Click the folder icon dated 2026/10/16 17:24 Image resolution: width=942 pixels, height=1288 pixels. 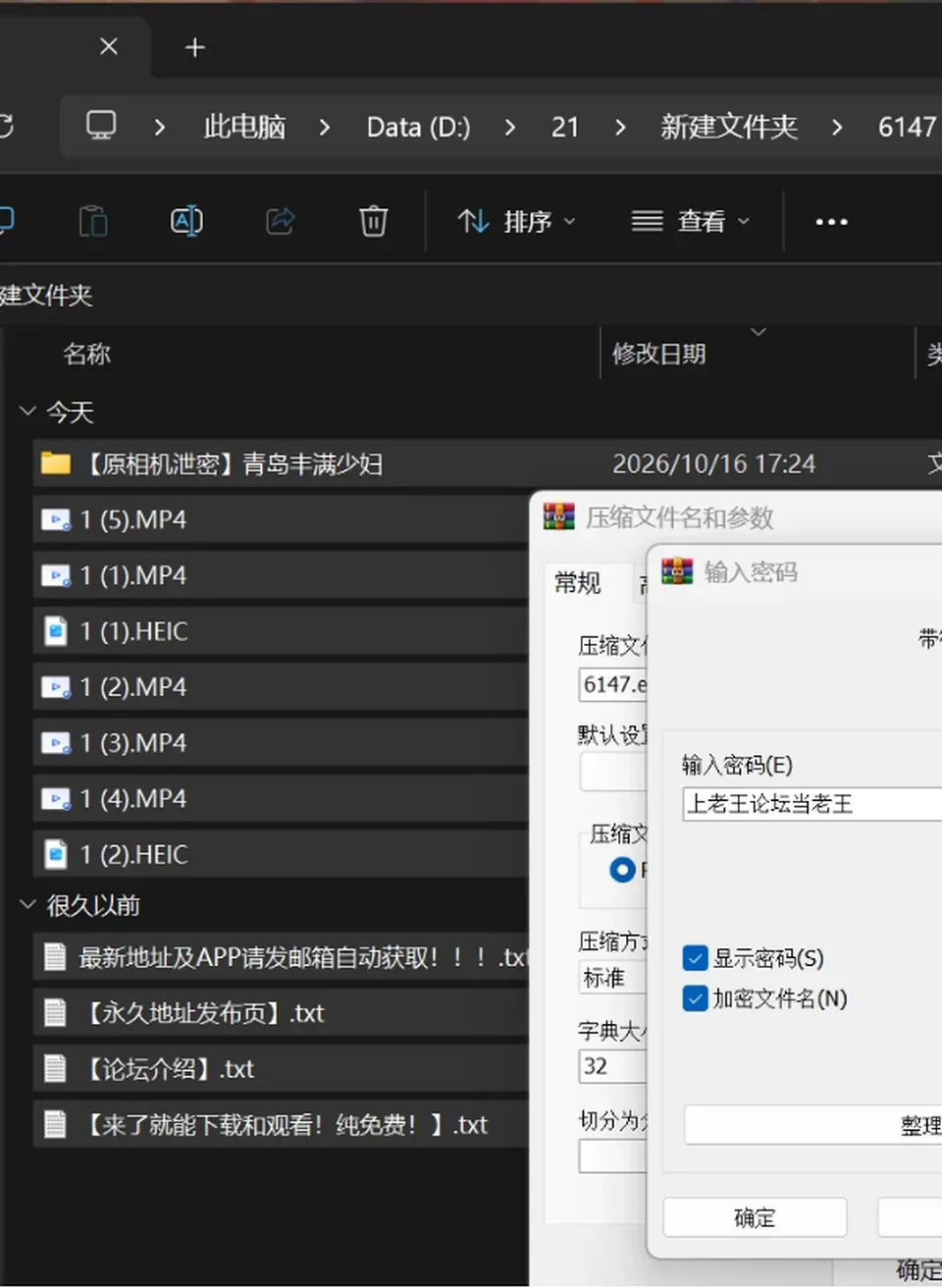pyautogui.click(x=56, y=463)
